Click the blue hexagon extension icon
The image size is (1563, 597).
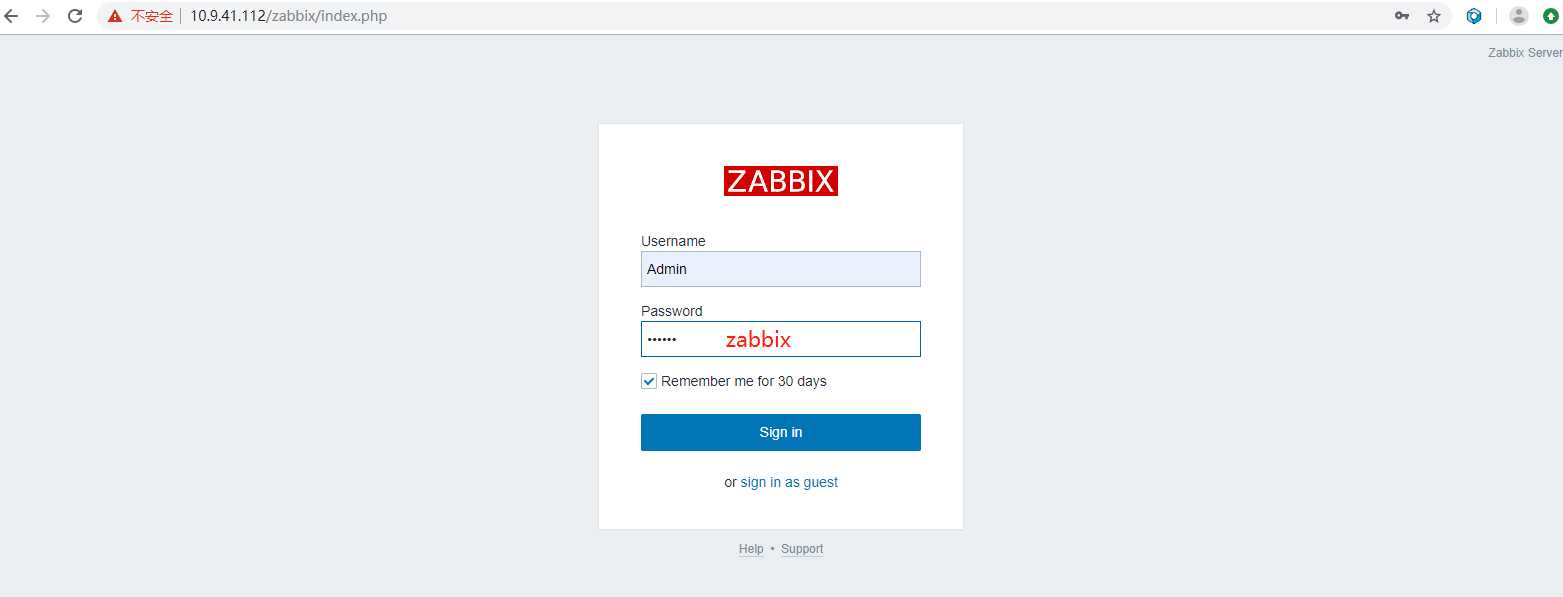[x=1474, y=16]
